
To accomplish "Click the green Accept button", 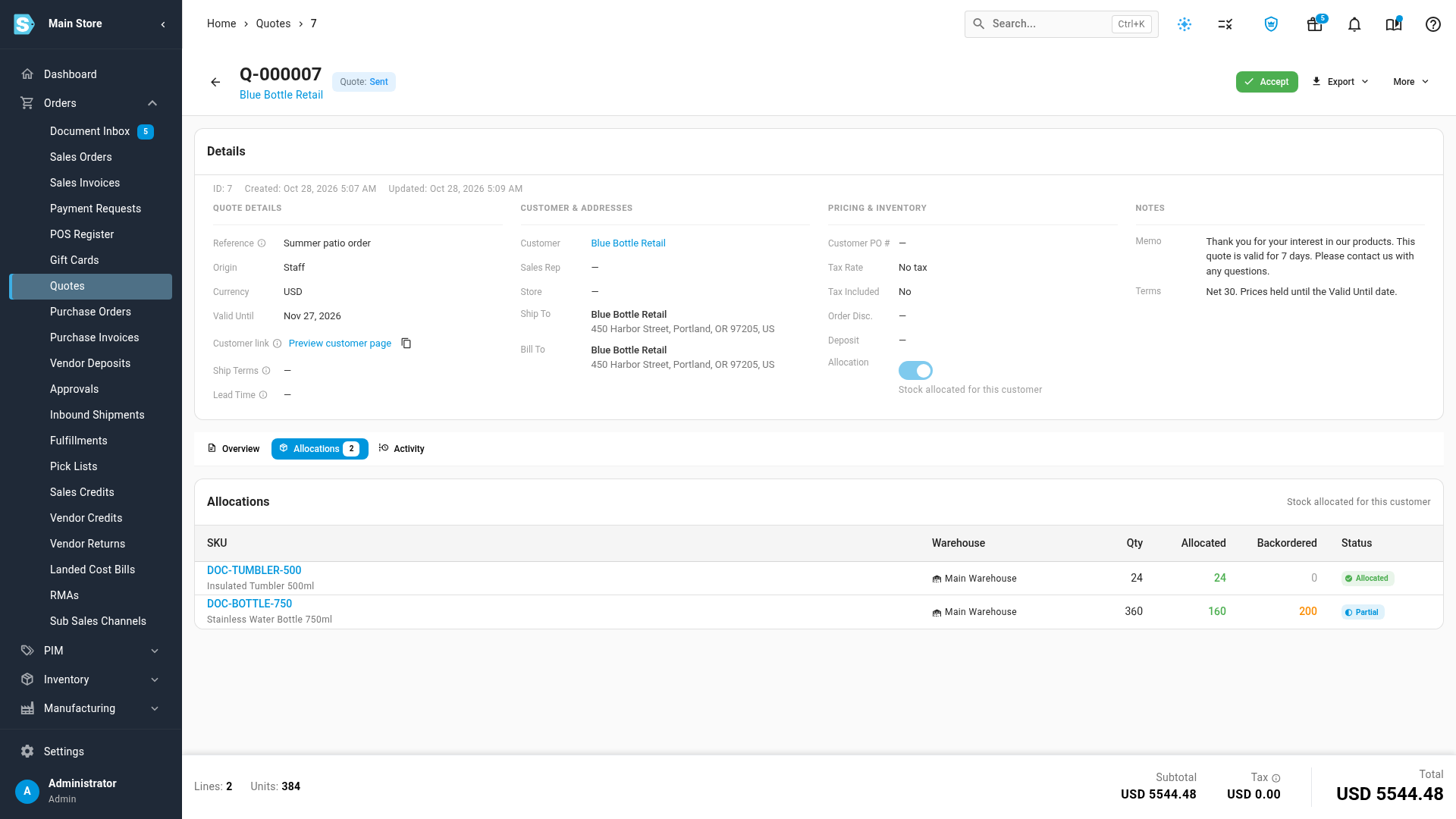I will pos(1266,82).
